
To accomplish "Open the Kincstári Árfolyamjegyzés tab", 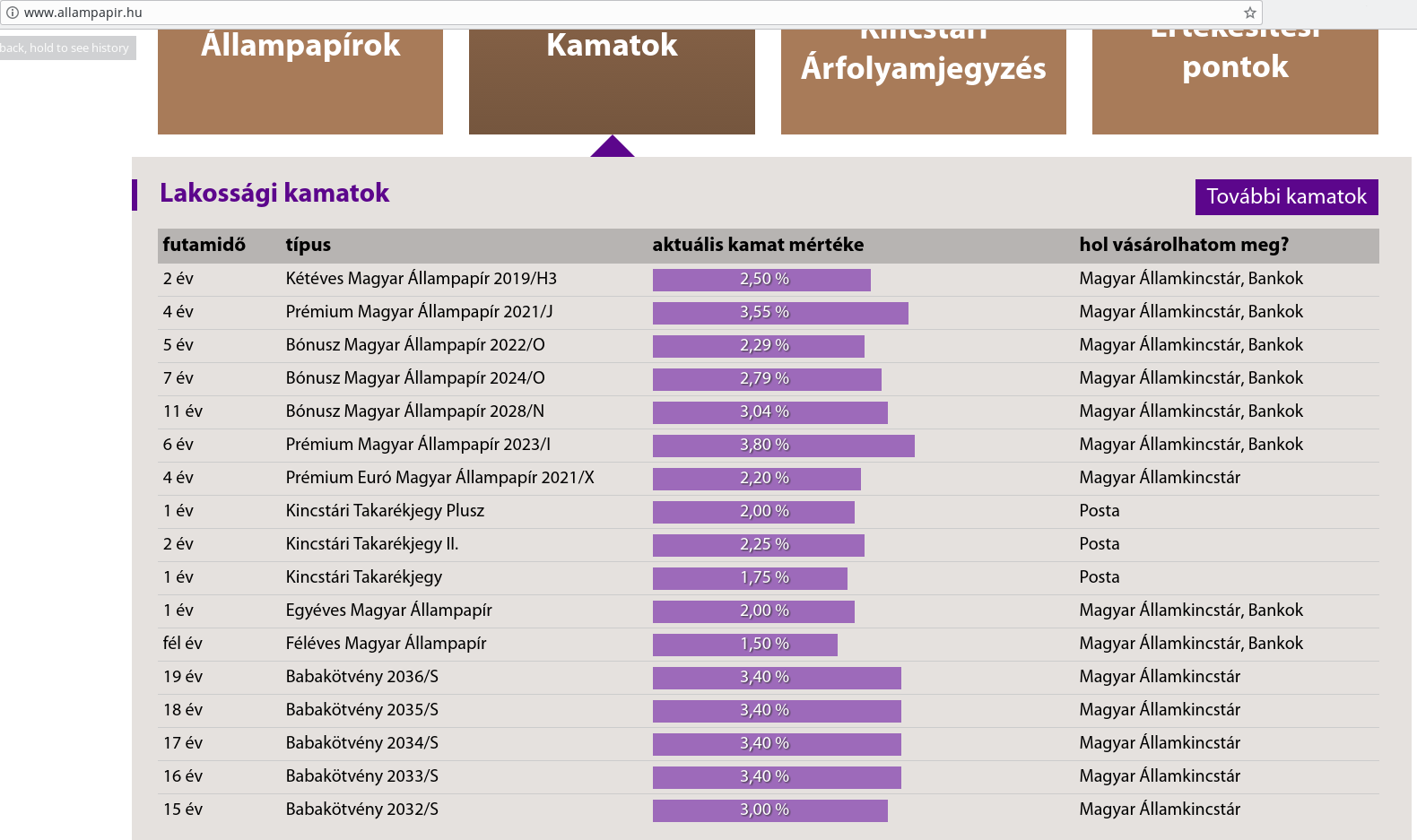I will (924, 82).
